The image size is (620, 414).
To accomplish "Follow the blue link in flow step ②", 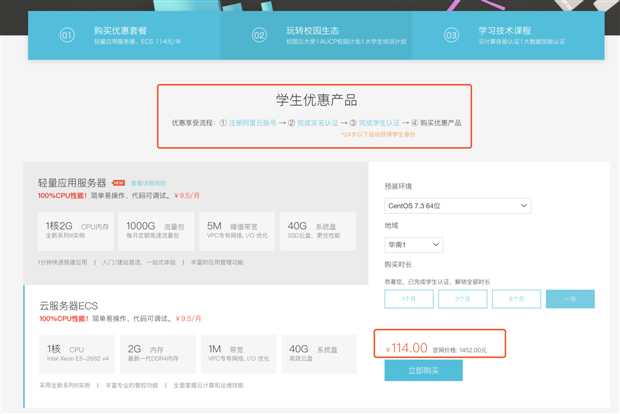I will click(x=318, y=123).
